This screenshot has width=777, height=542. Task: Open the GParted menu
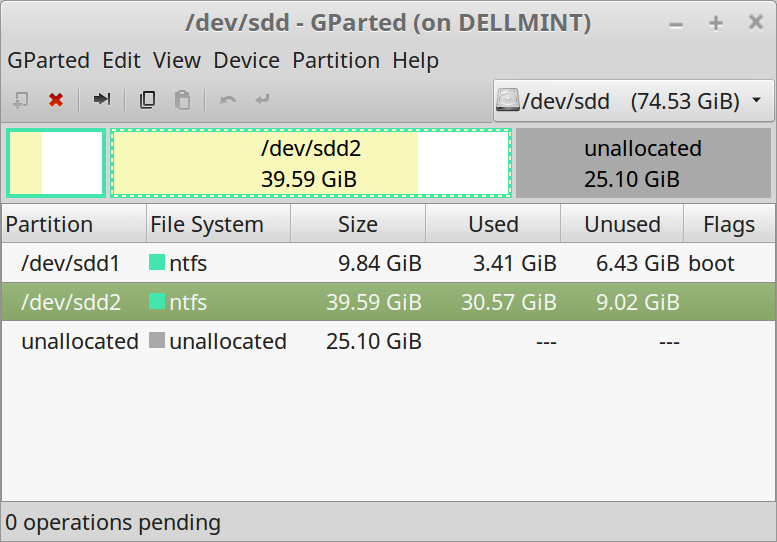click(48, 61)
